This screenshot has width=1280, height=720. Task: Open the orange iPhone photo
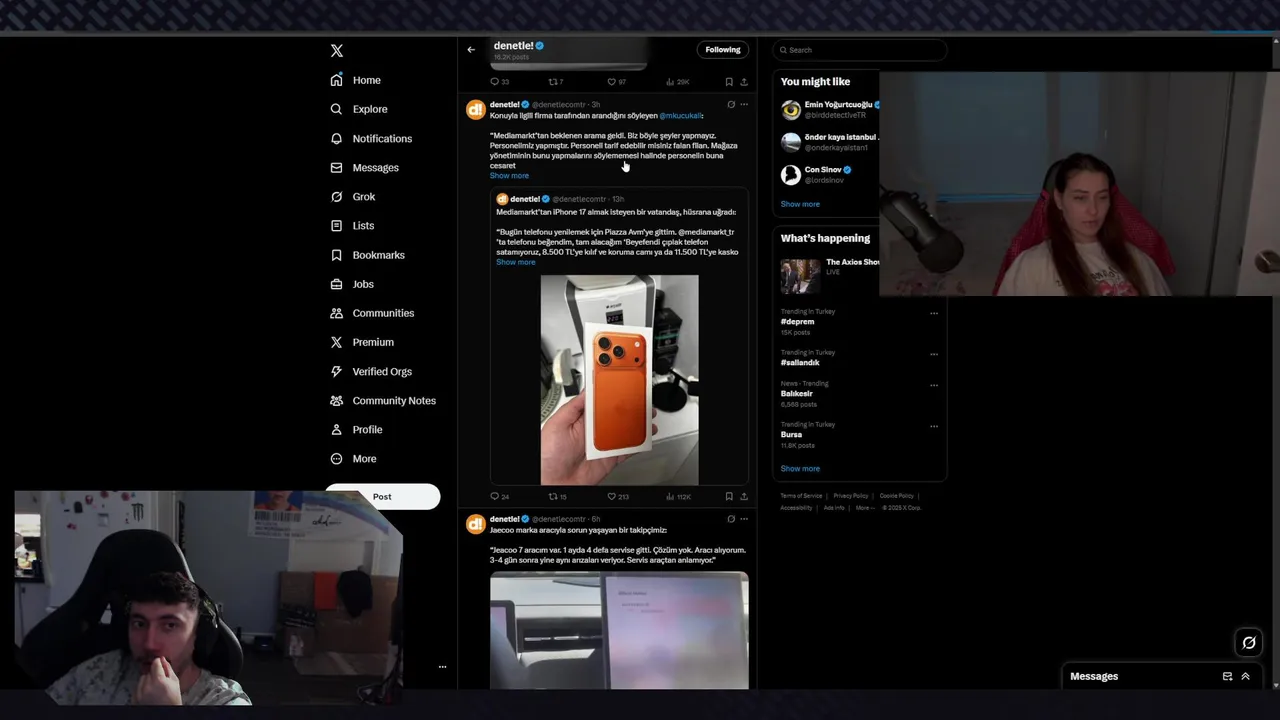click(619, 380)
